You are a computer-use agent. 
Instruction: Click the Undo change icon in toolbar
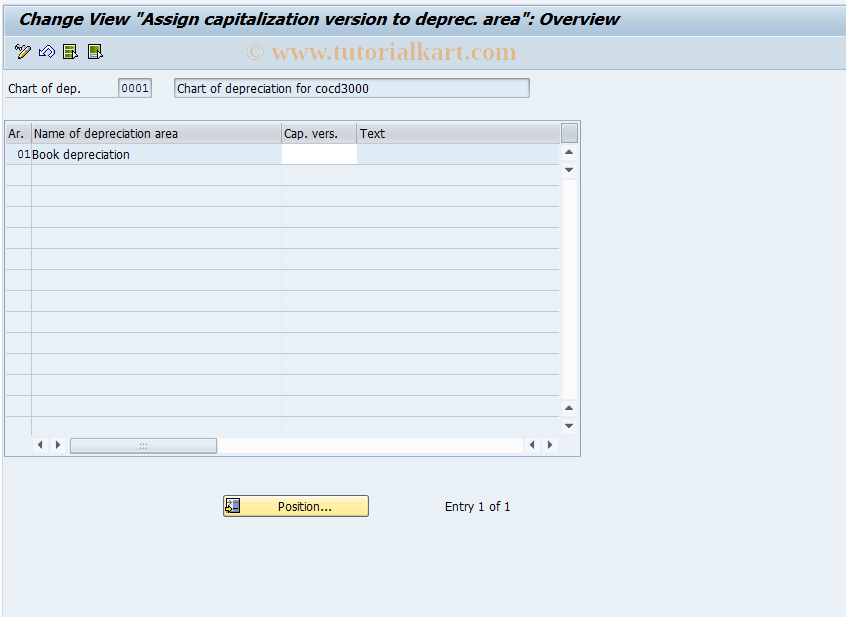(x=47, y=52)
